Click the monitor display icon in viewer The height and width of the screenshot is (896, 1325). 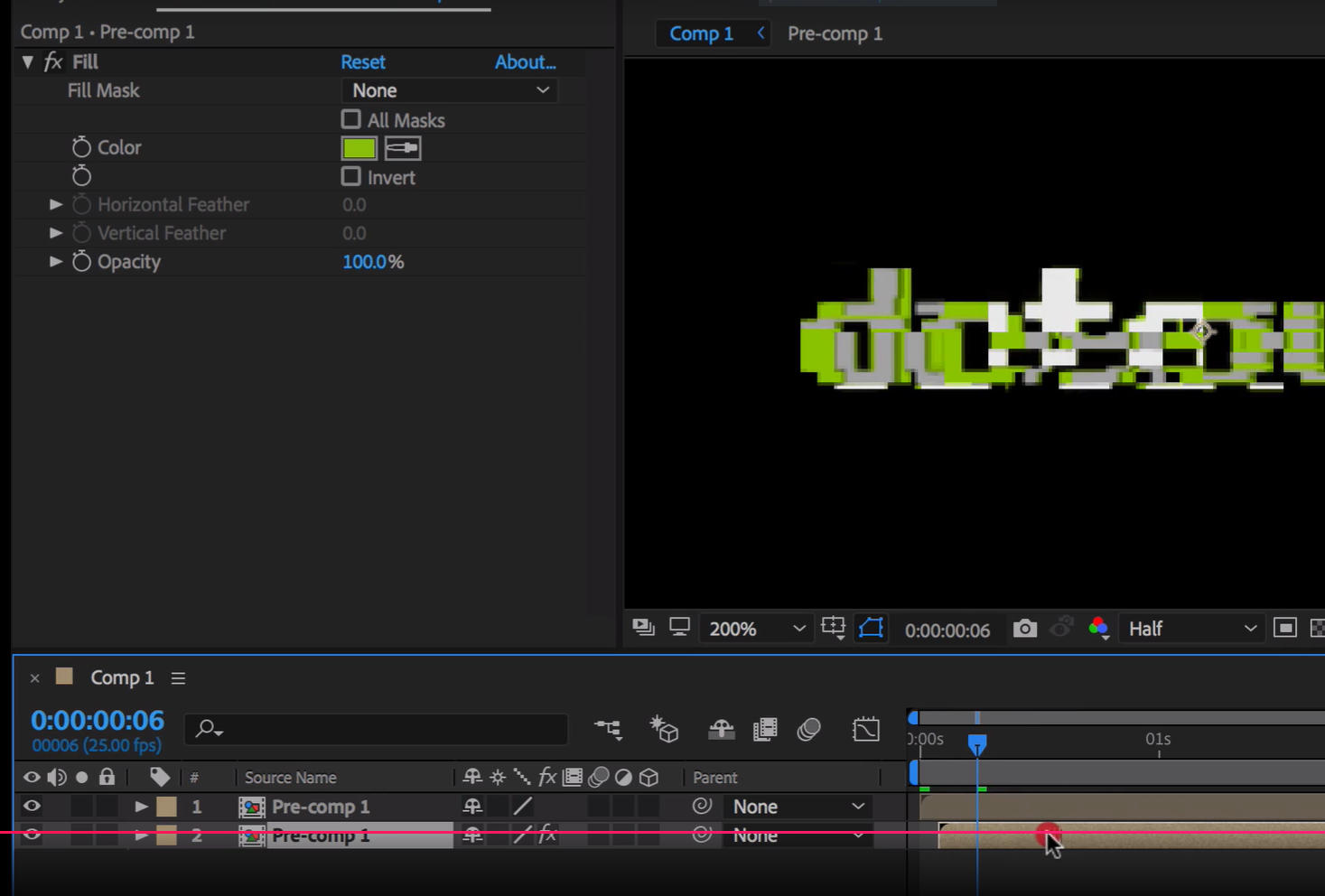[x=679, y=628]
